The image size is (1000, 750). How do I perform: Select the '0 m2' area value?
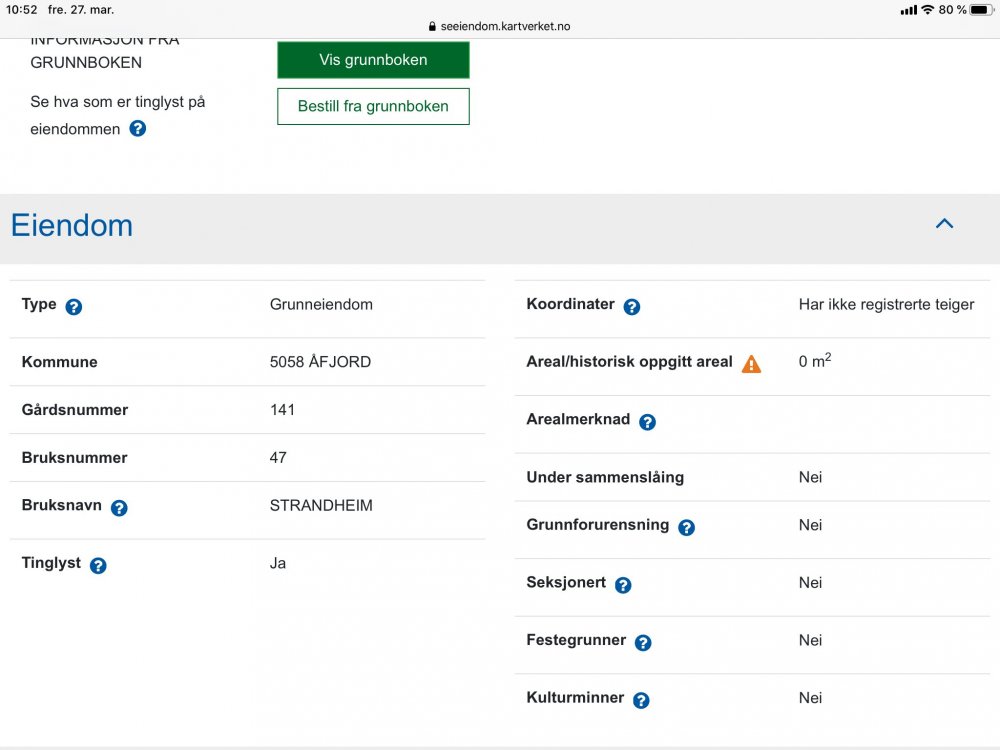click(x=815, y=360)
